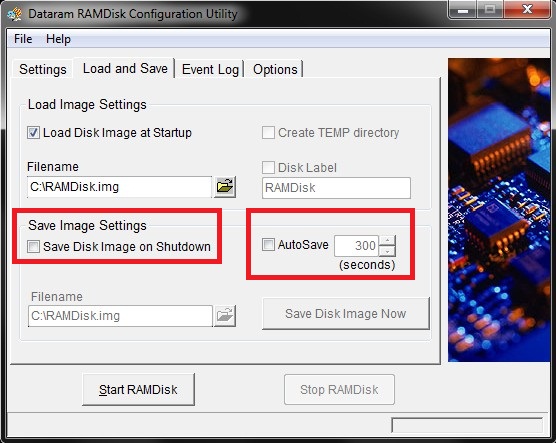Viewport: 556px width, 443px height.
Task: Tick the Disk Label checkbox
Action: [268, 167]
